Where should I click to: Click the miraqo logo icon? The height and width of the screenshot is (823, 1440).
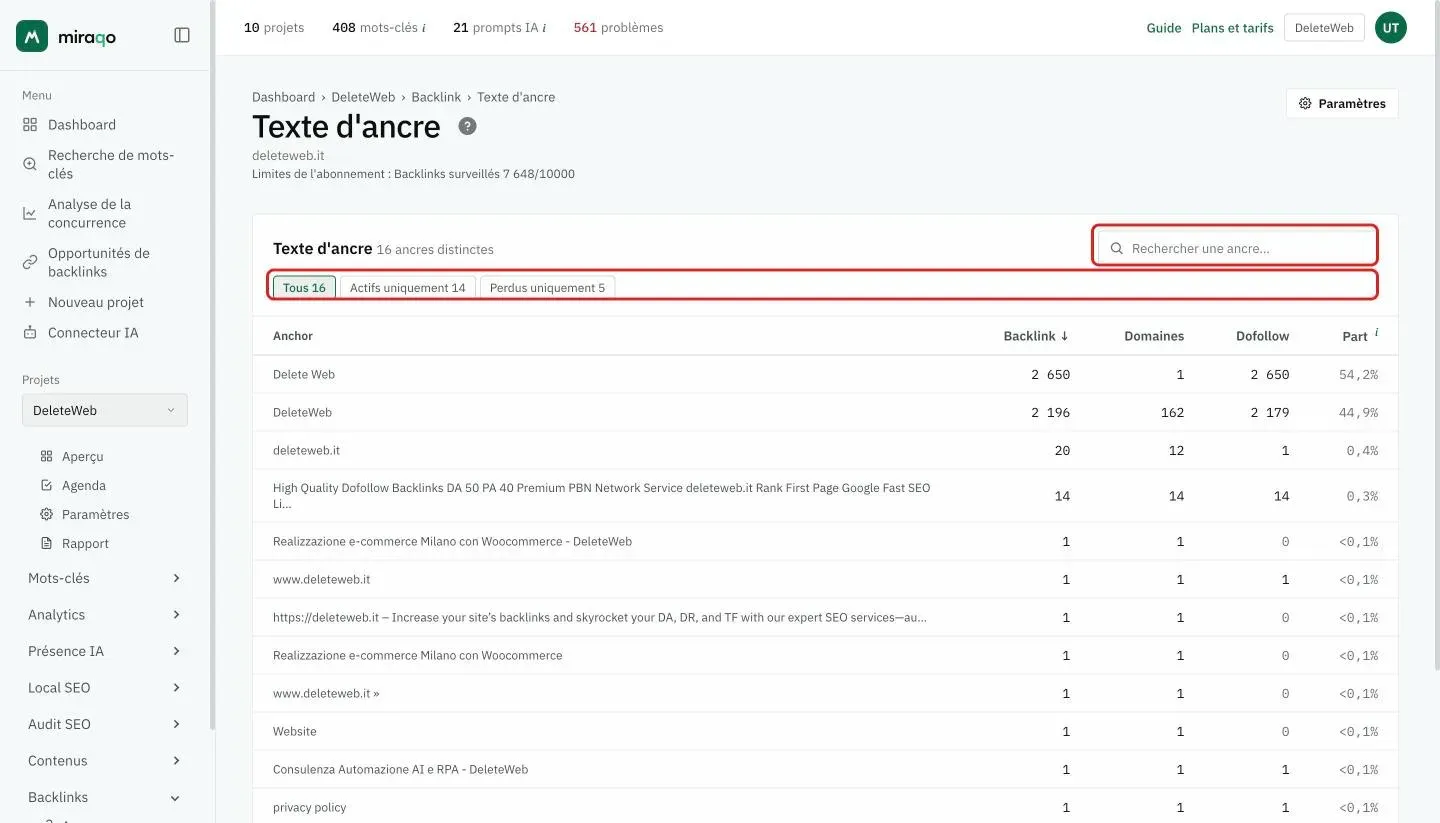[x=32, y=36]
